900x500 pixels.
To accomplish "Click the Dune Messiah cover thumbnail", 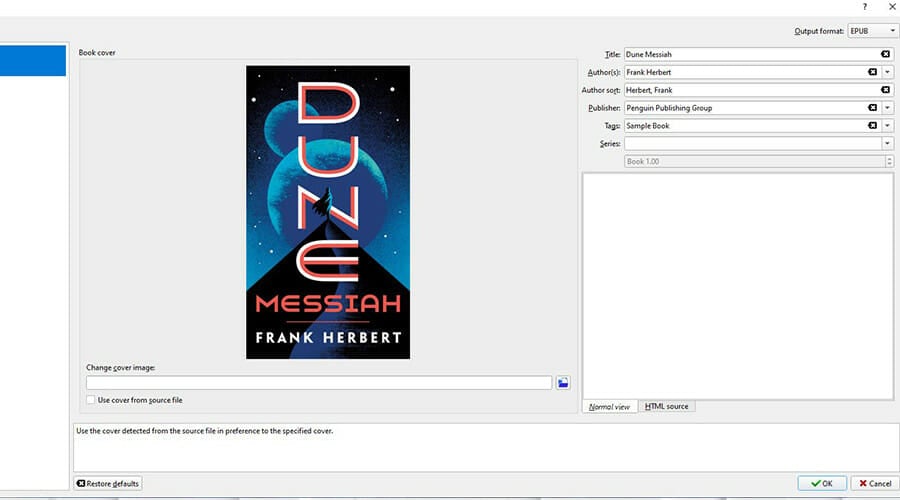I will 328,212.
